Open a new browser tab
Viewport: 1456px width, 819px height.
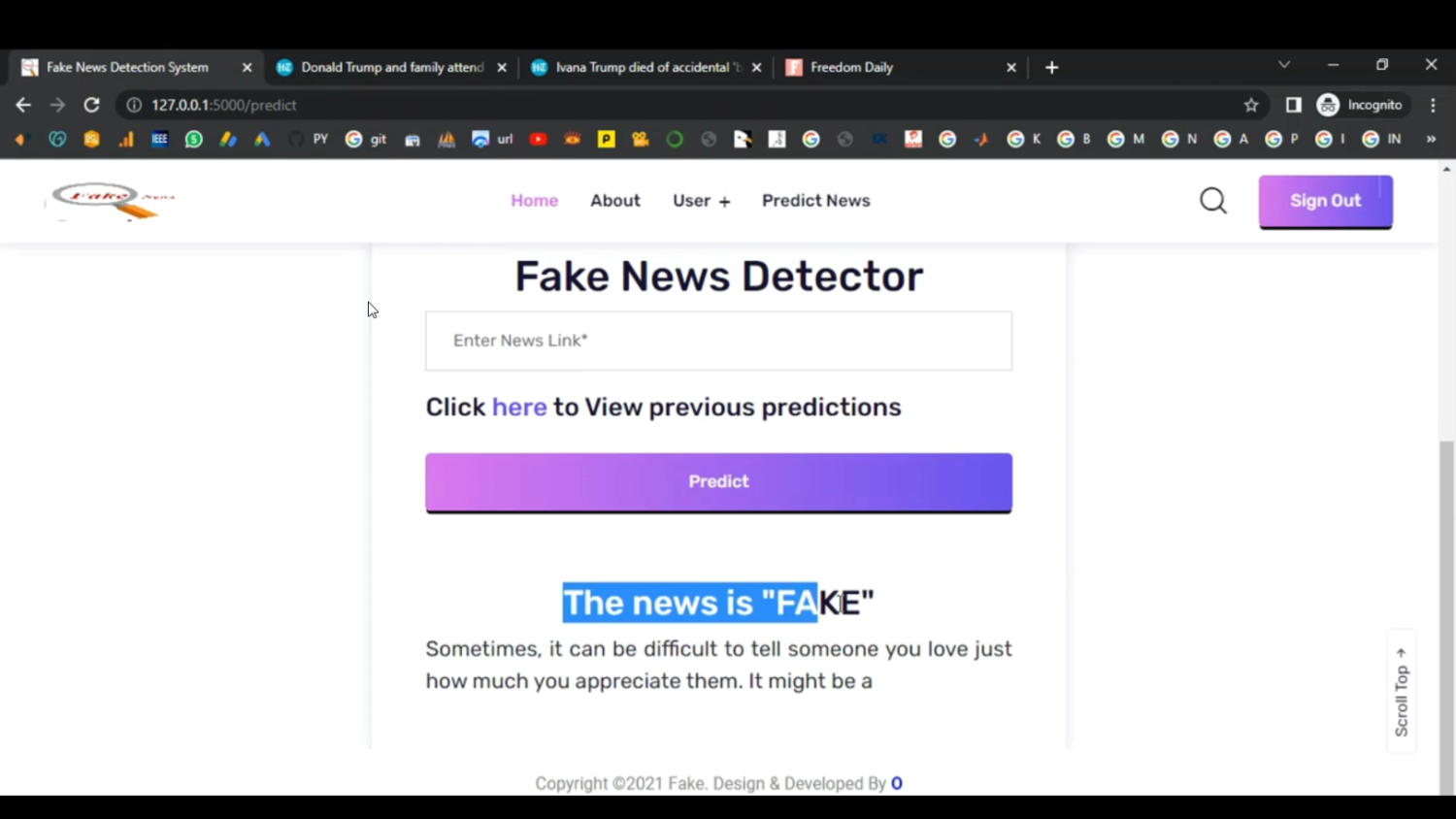1052,67
